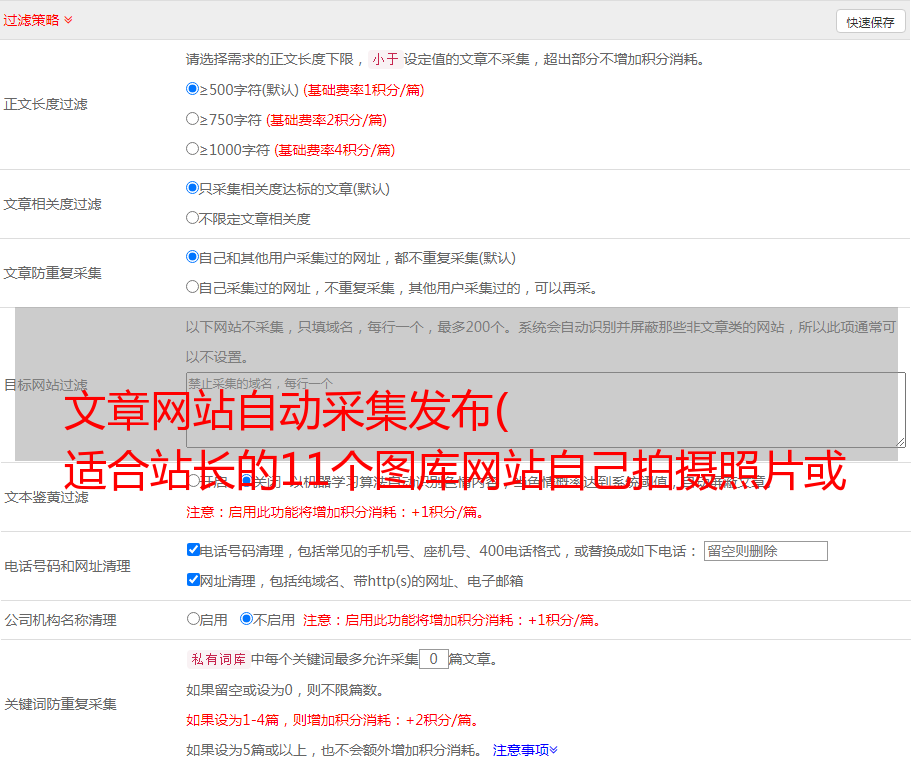Click the 留空则删除 phone replacement field

765,551
